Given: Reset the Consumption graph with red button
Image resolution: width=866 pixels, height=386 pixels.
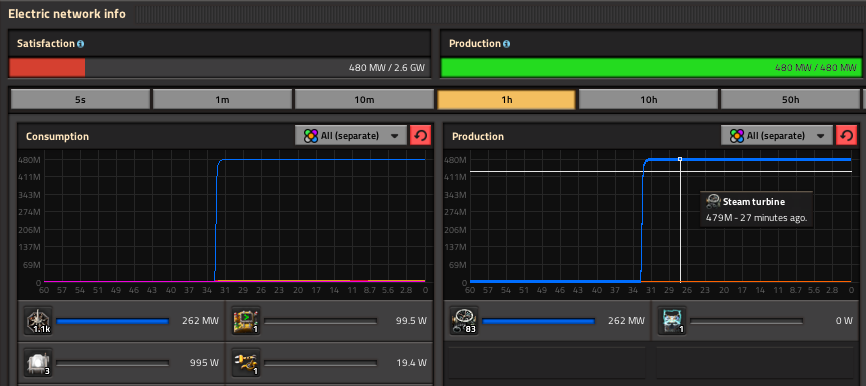Looking at the screenshot, I should pos(421,136).
